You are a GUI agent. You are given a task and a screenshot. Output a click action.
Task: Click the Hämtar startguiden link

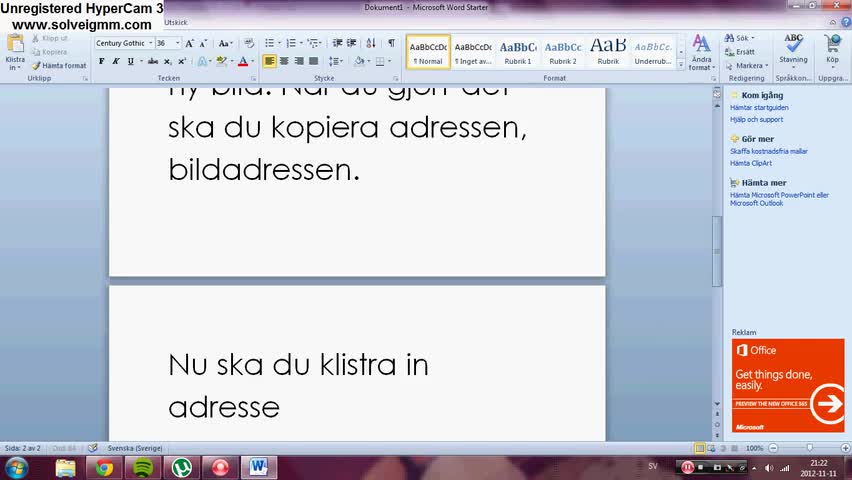(759, 108)
